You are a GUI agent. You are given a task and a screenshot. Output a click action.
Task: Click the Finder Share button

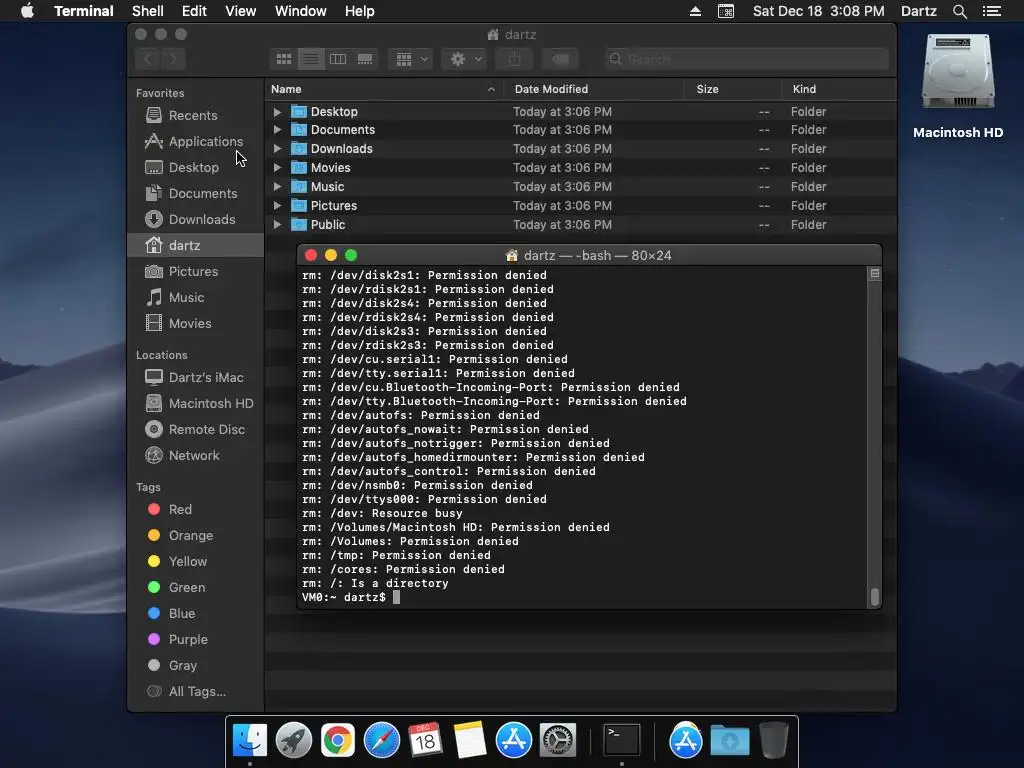[515, 59]
